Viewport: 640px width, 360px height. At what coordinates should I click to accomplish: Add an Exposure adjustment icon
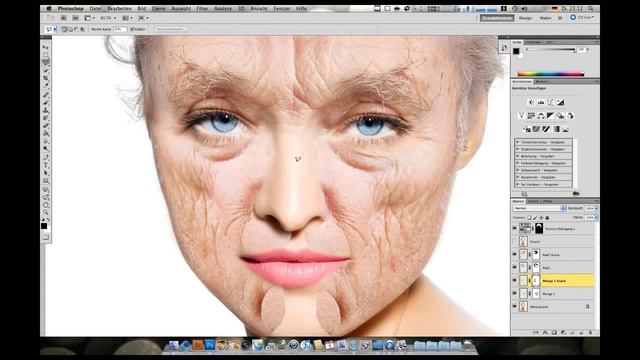pos(560,102)
